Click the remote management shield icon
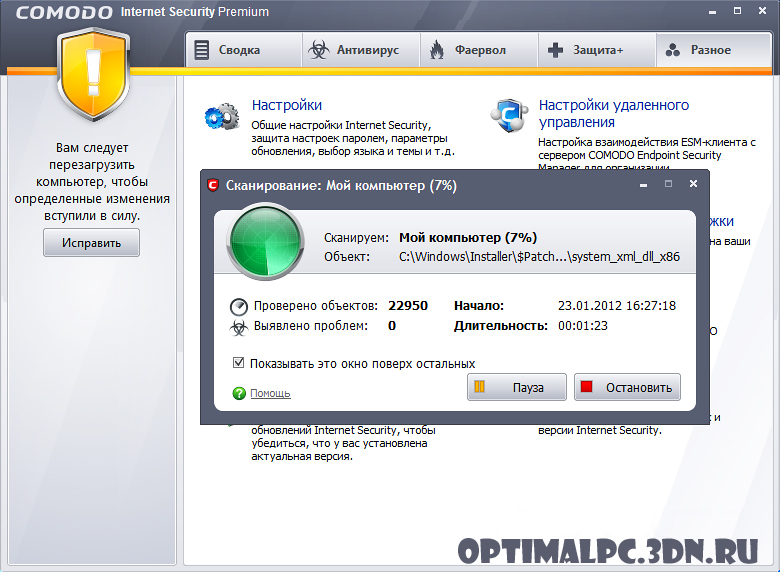 (x=509, y=115)
